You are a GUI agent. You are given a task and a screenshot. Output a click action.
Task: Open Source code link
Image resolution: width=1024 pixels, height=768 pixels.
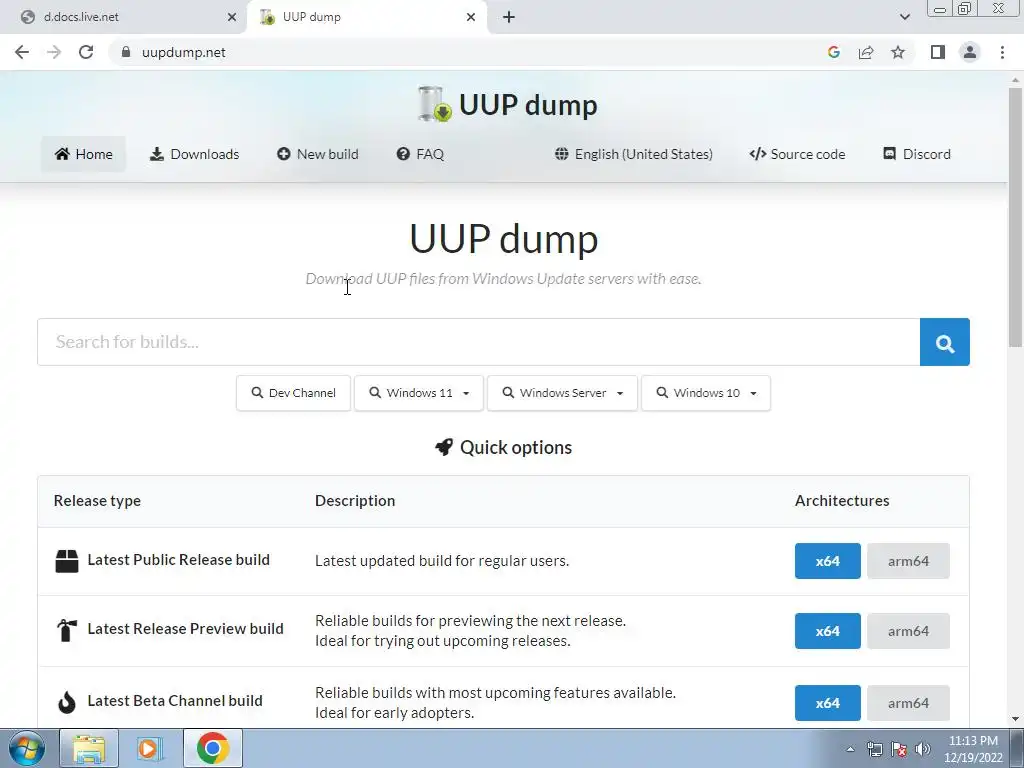click(x=797, y=154)
